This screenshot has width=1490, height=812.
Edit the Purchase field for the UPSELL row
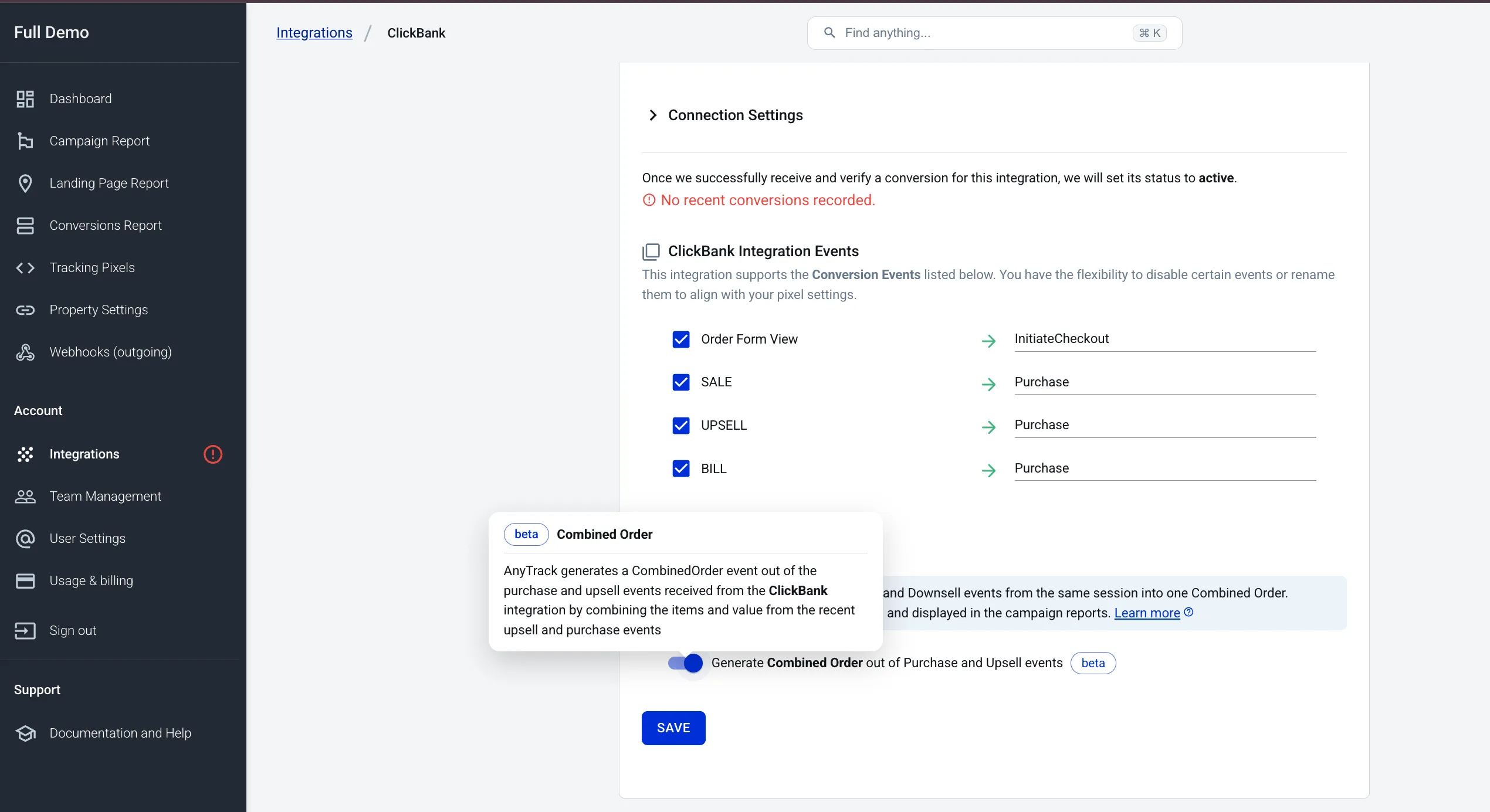pyautogui.click(x=1165, y=425)
